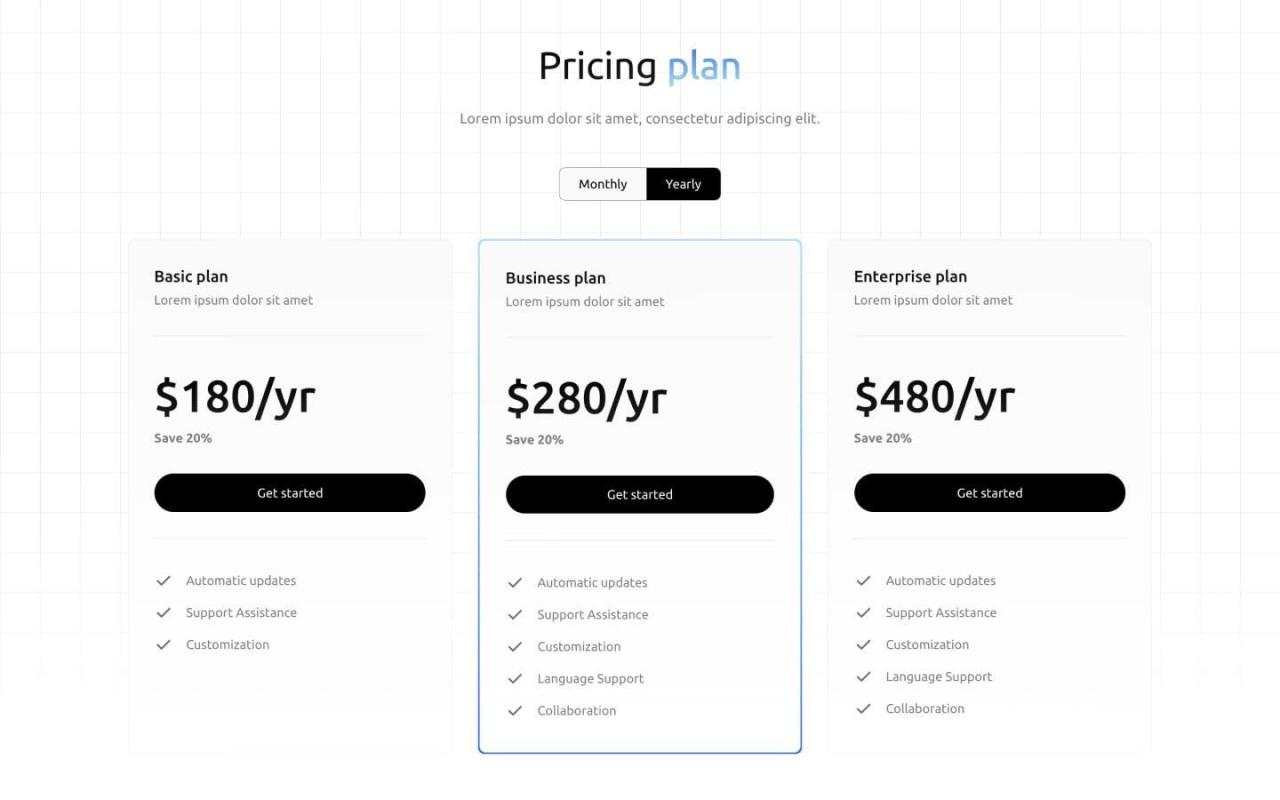Click the checkmark beside Enterprise plan Automatic updates
Screen dimensions: 1280x800
(x=863, y=580)
